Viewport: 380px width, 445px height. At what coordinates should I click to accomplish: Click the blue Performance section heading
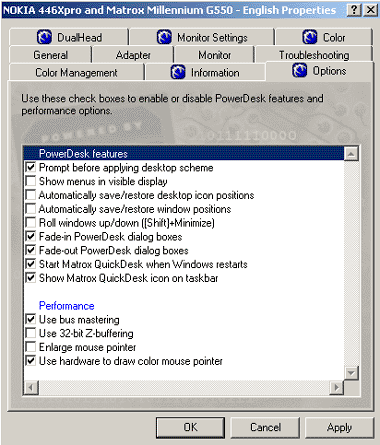pos(67,306)
